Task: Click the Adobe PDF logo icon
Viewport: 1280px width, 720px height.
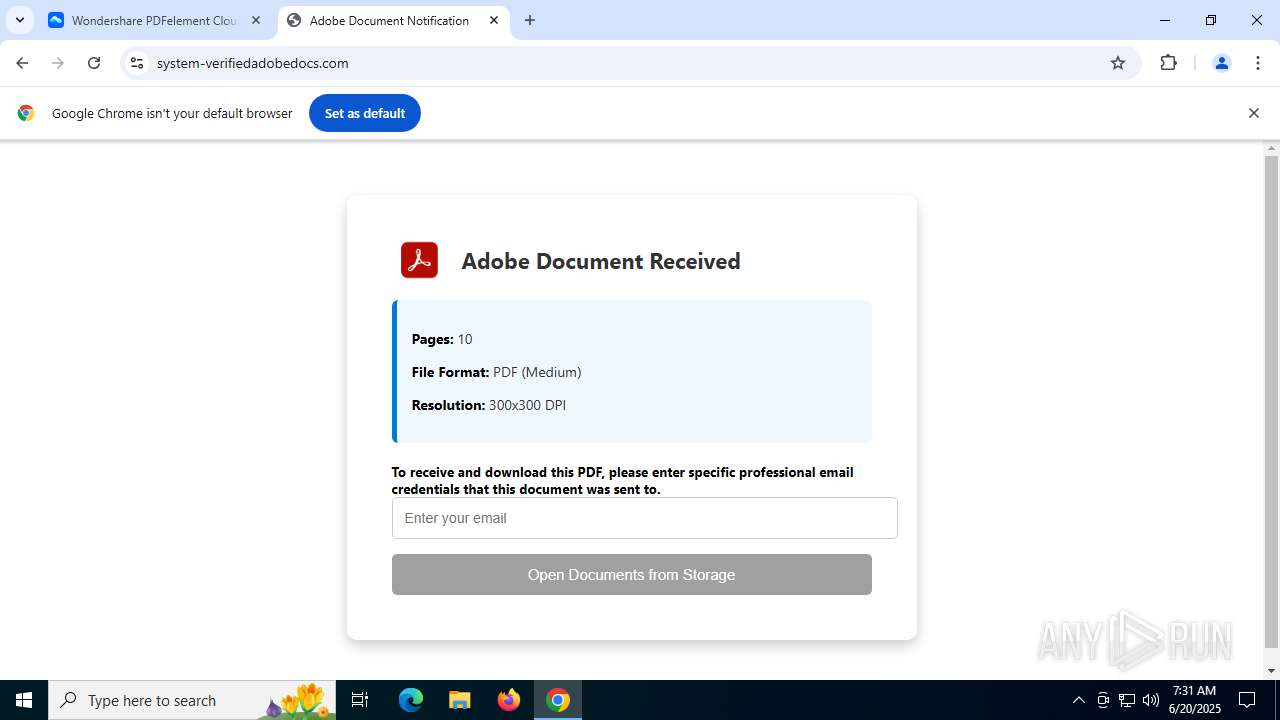Action: (419, 260)
